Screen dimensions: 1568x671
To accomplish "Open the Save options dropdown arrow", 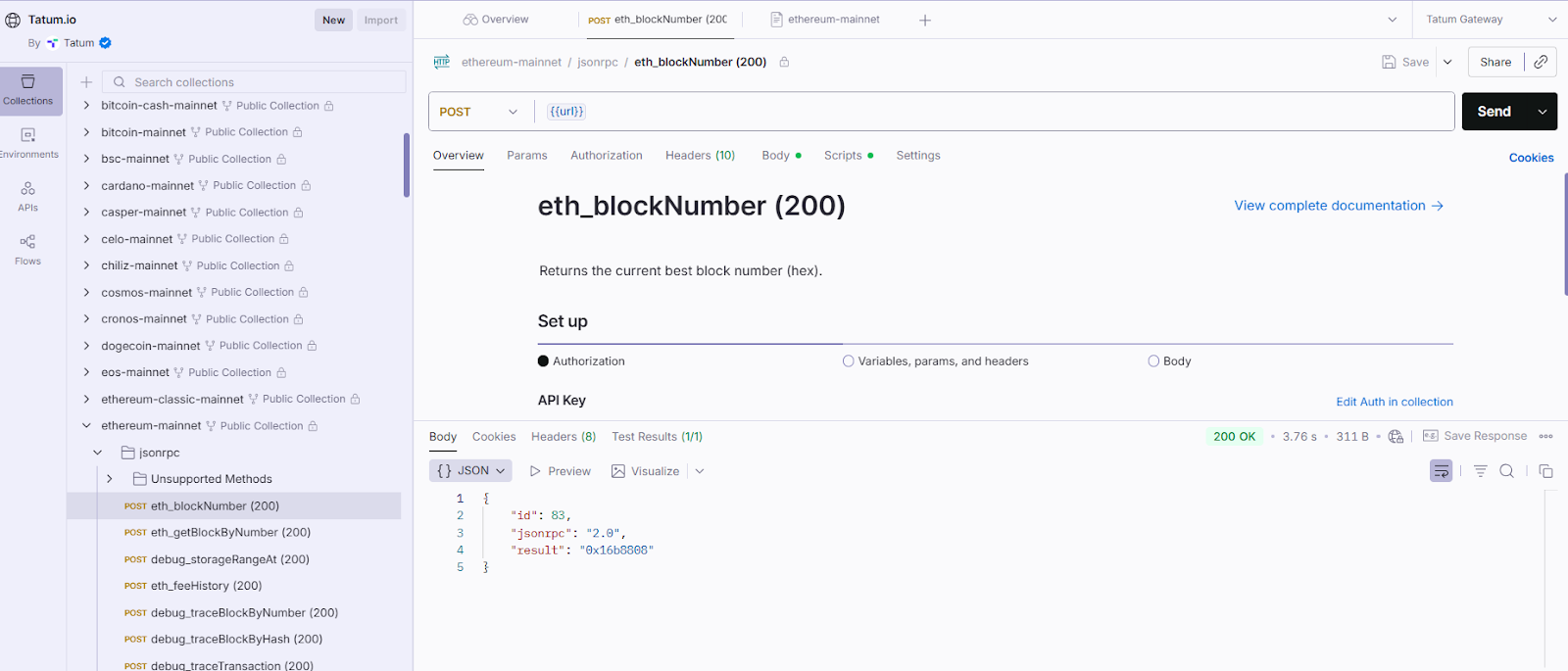I will 1447,62.
